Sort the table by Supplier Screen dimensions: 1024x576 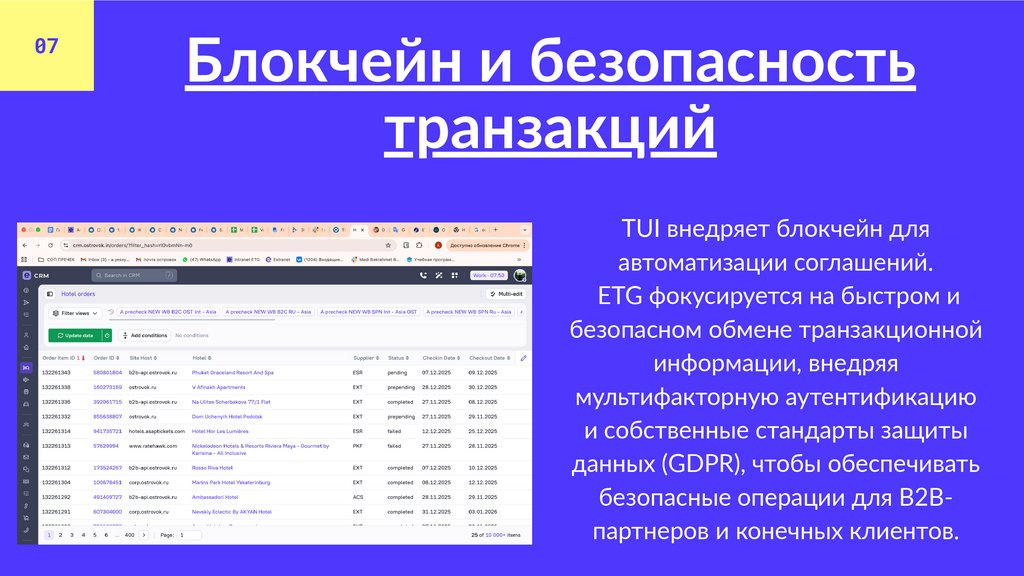tap(366, 358)
